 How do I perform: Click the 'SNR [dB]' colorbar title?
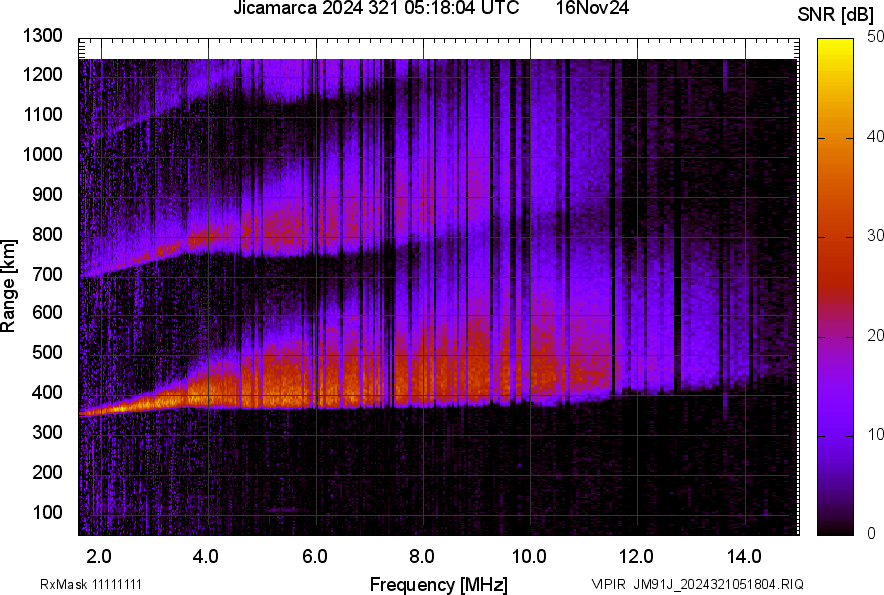pos(836,15)
